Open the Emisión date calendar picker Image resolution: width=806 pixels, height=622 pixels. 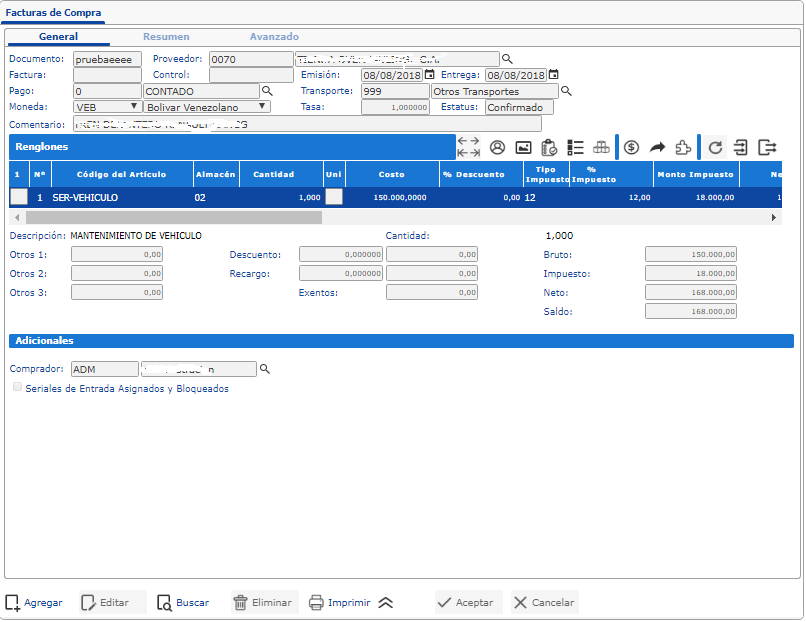coord(430,75)
